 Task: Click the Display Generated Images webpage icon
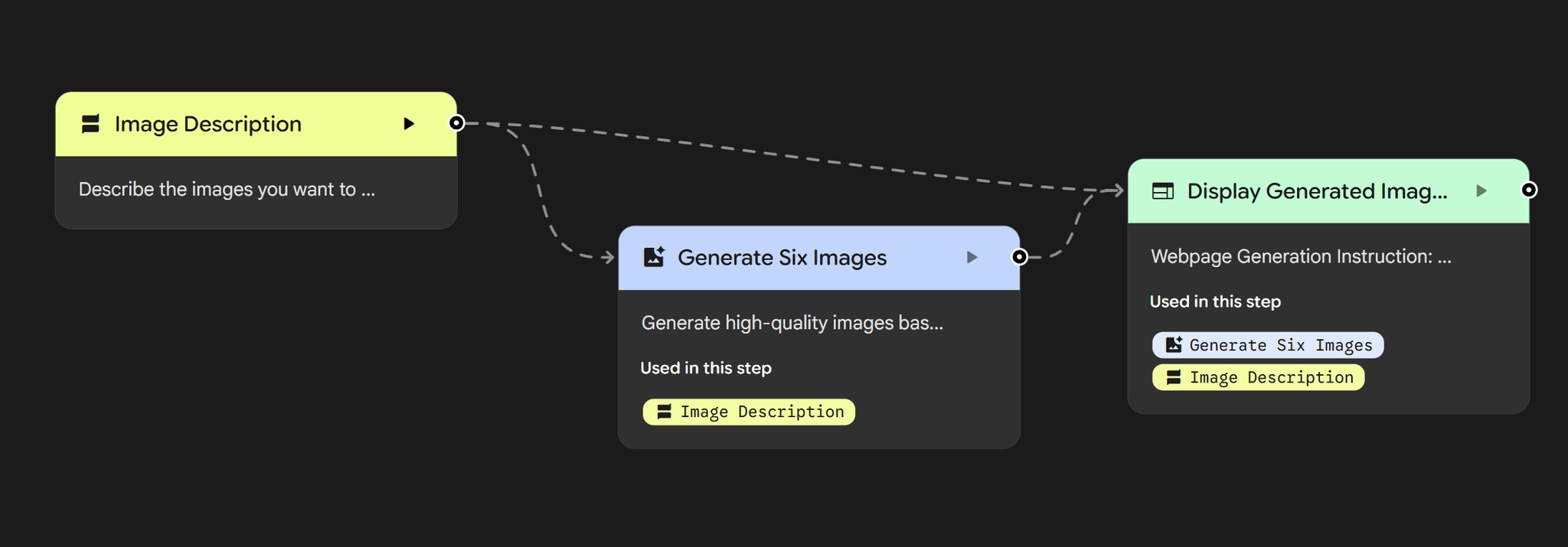click(x=1163, y=191)
